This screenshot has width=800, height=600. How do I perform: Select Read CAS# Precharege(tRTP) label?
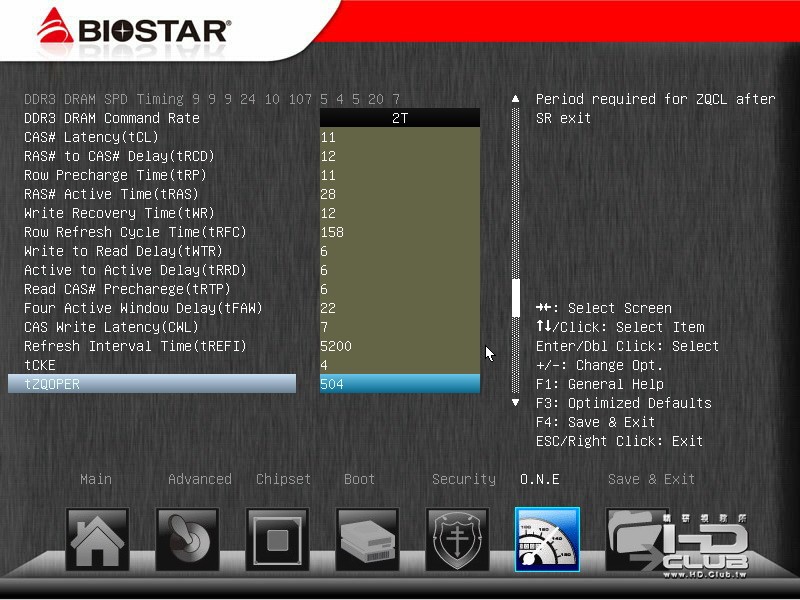(128, 289)
